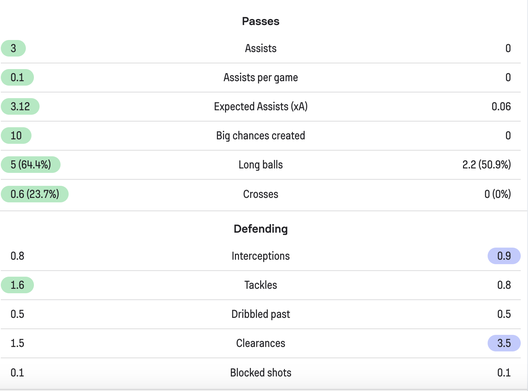Click the Assists stat label

point(261,48)
